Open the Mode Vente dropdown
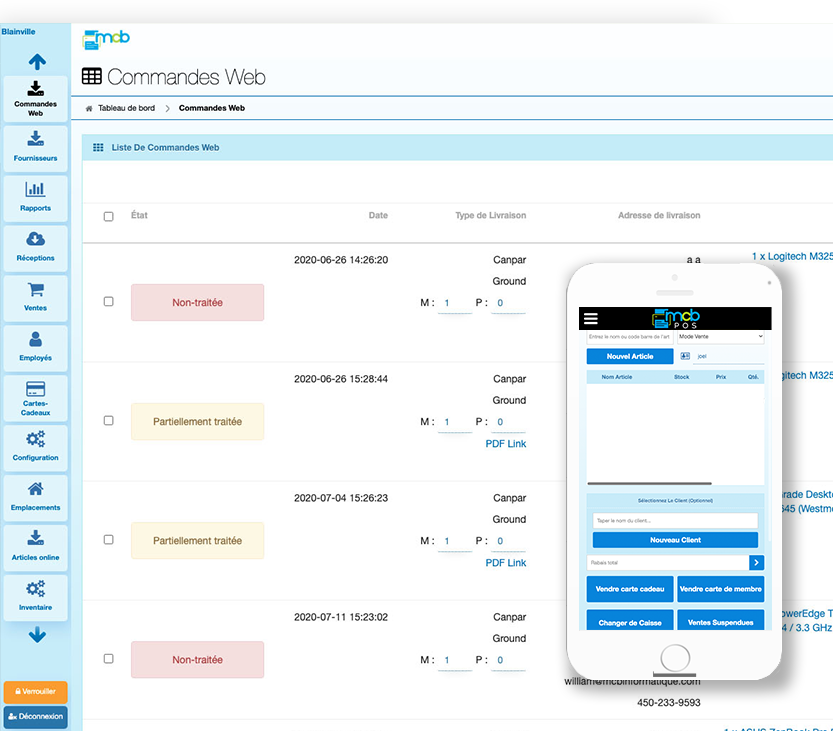The width and height of the screenshot is (833, 731). click(720, 338)
